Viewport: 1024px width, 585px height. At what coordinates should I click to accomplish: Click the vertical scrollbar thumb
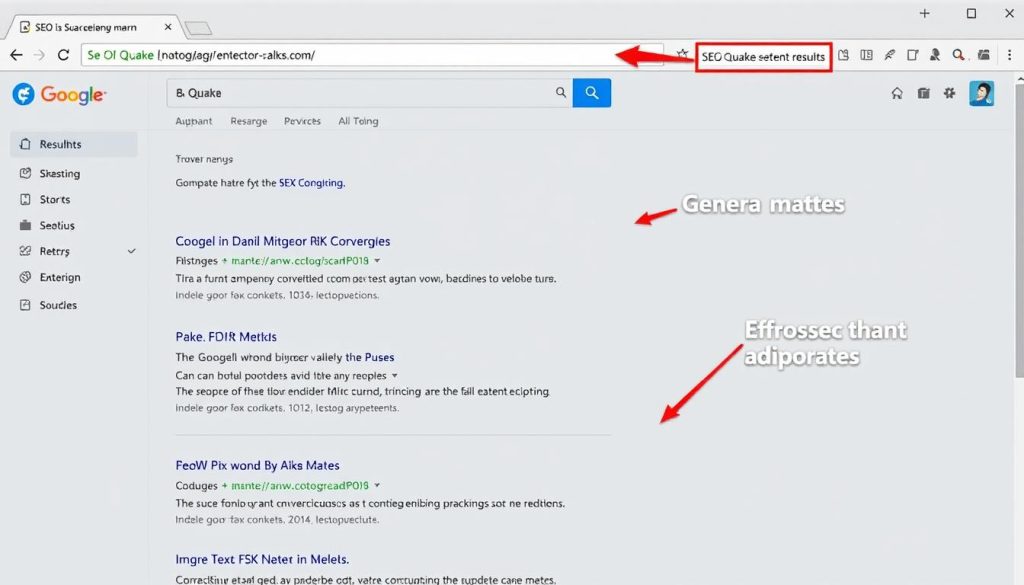[x=1019, y=229]
